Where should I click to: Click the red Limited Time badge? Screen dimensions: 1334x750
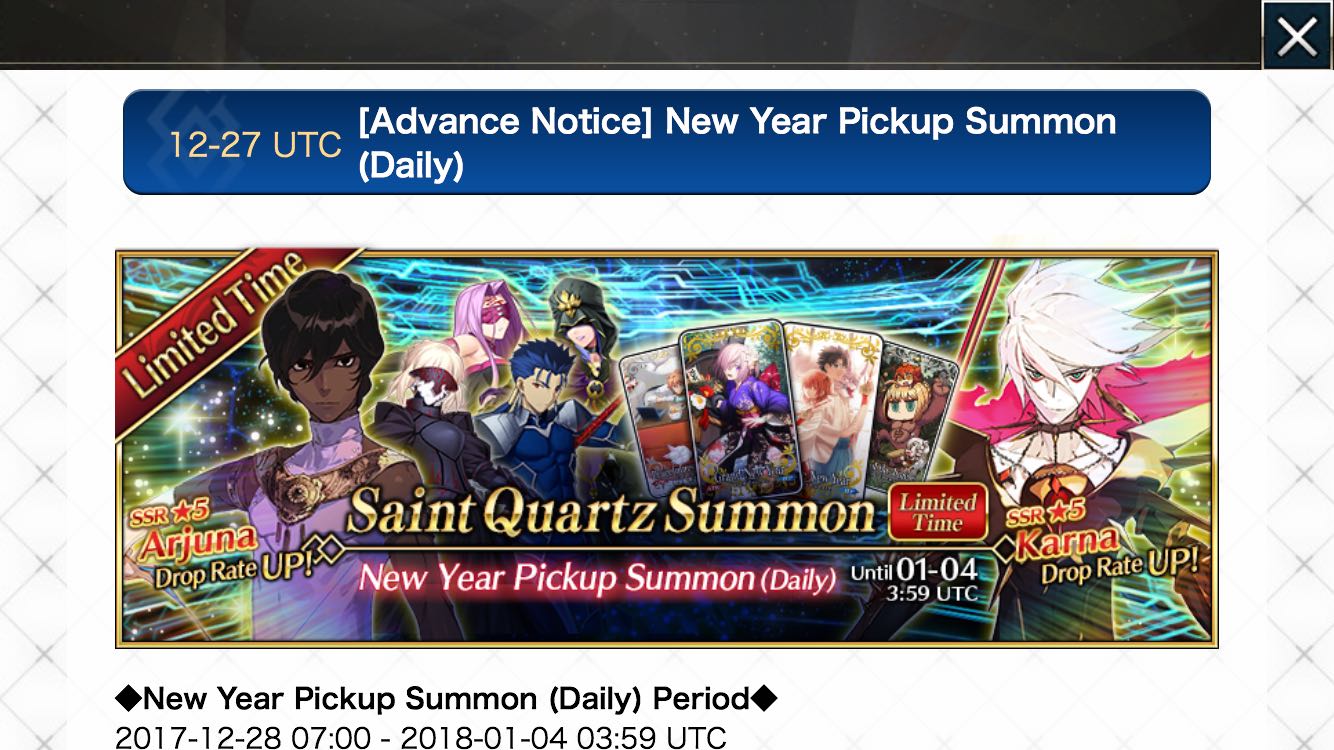(x=938, y=512)
